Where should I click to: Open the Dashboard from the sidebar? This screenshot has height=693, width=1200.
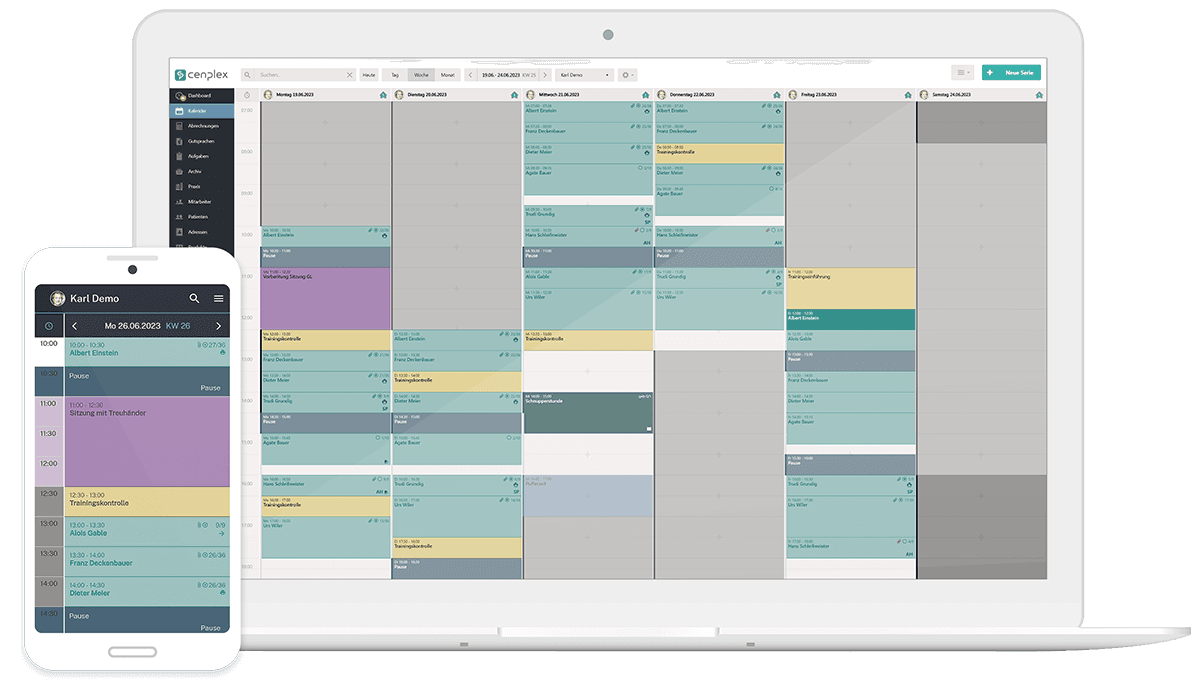click(x=200, y=96)
